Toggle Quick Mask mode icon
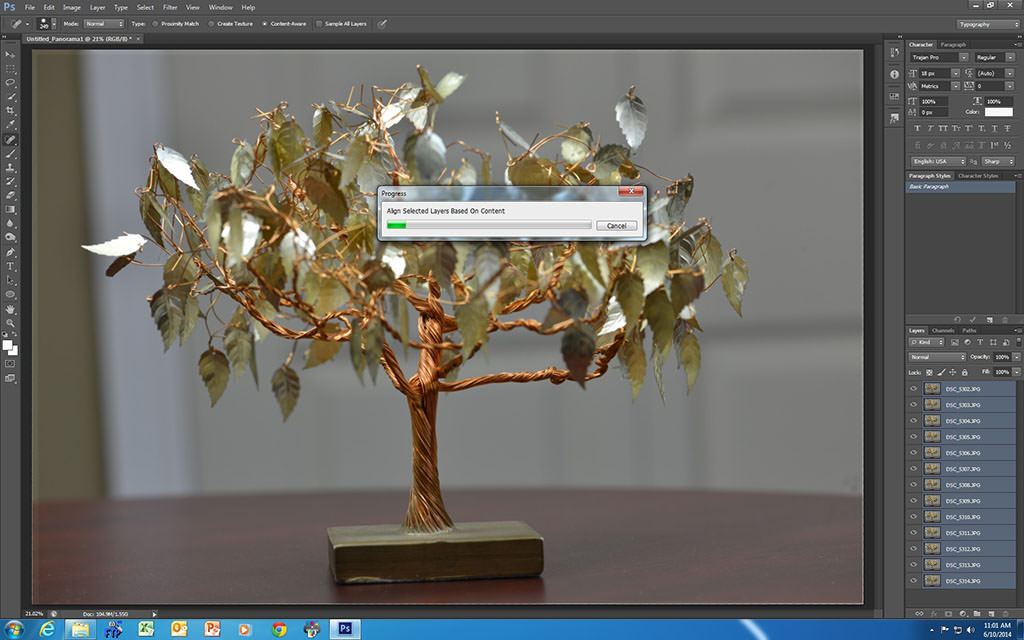 pyautogui.click(x=10, y=363)
